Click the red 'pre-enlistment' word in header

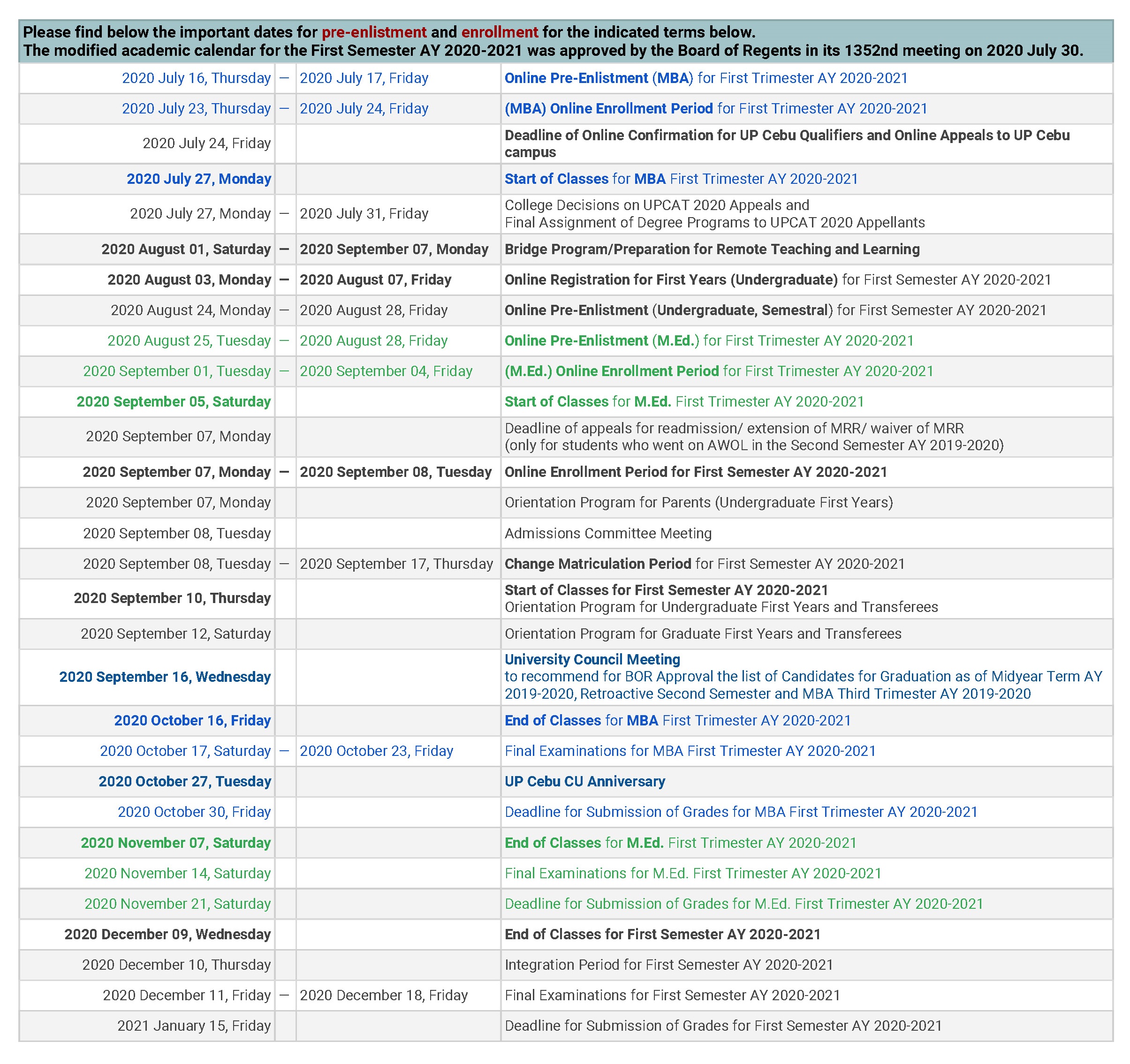374,32
